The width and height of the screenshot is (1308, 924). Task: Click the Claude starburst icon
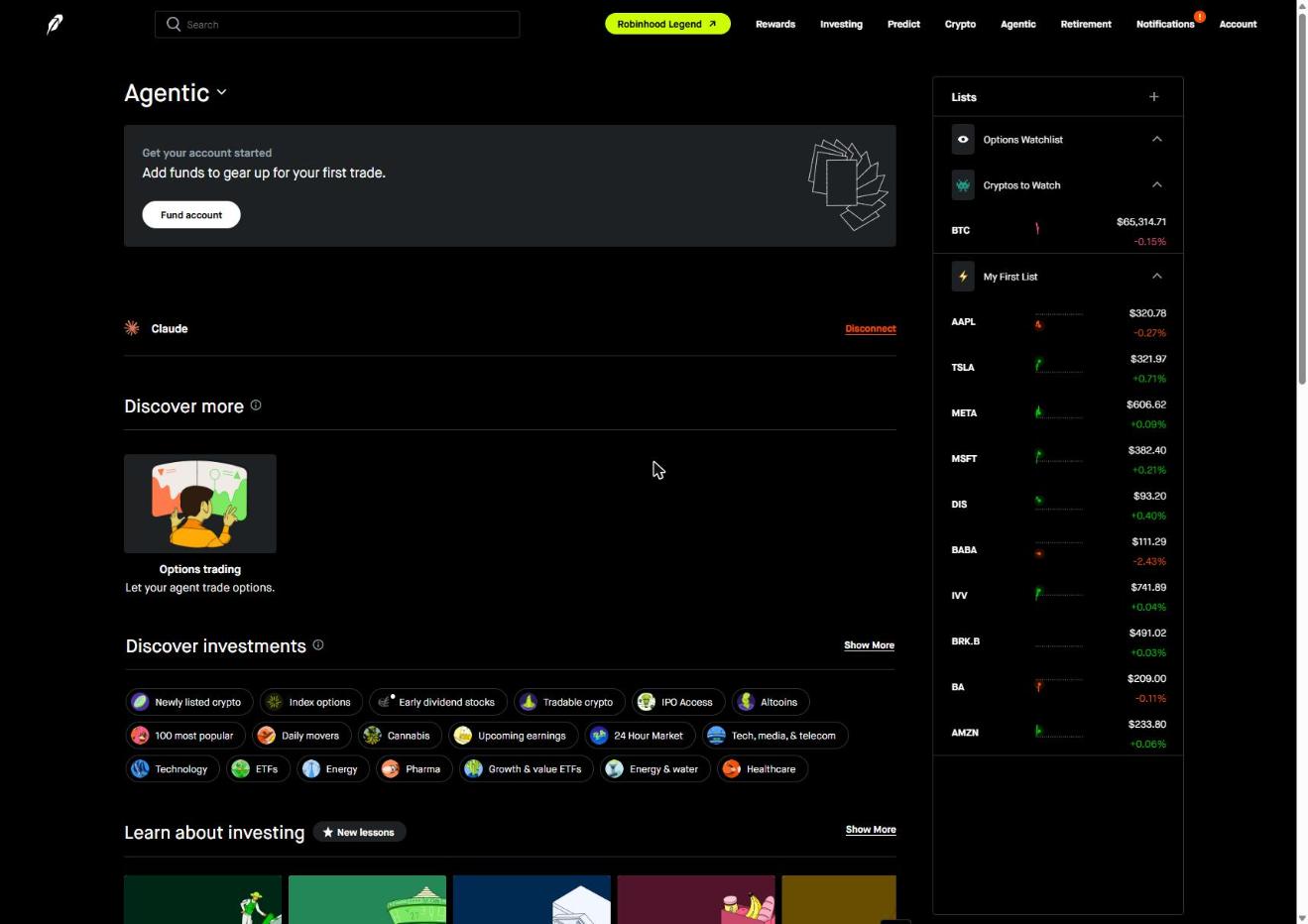[132, 328]
